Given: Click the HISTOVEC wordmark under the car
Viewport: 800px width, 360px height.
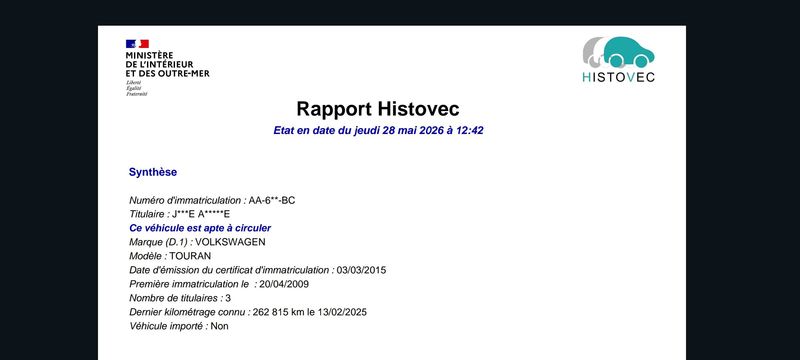Looking at the screenshot, I should coord(618,77).
